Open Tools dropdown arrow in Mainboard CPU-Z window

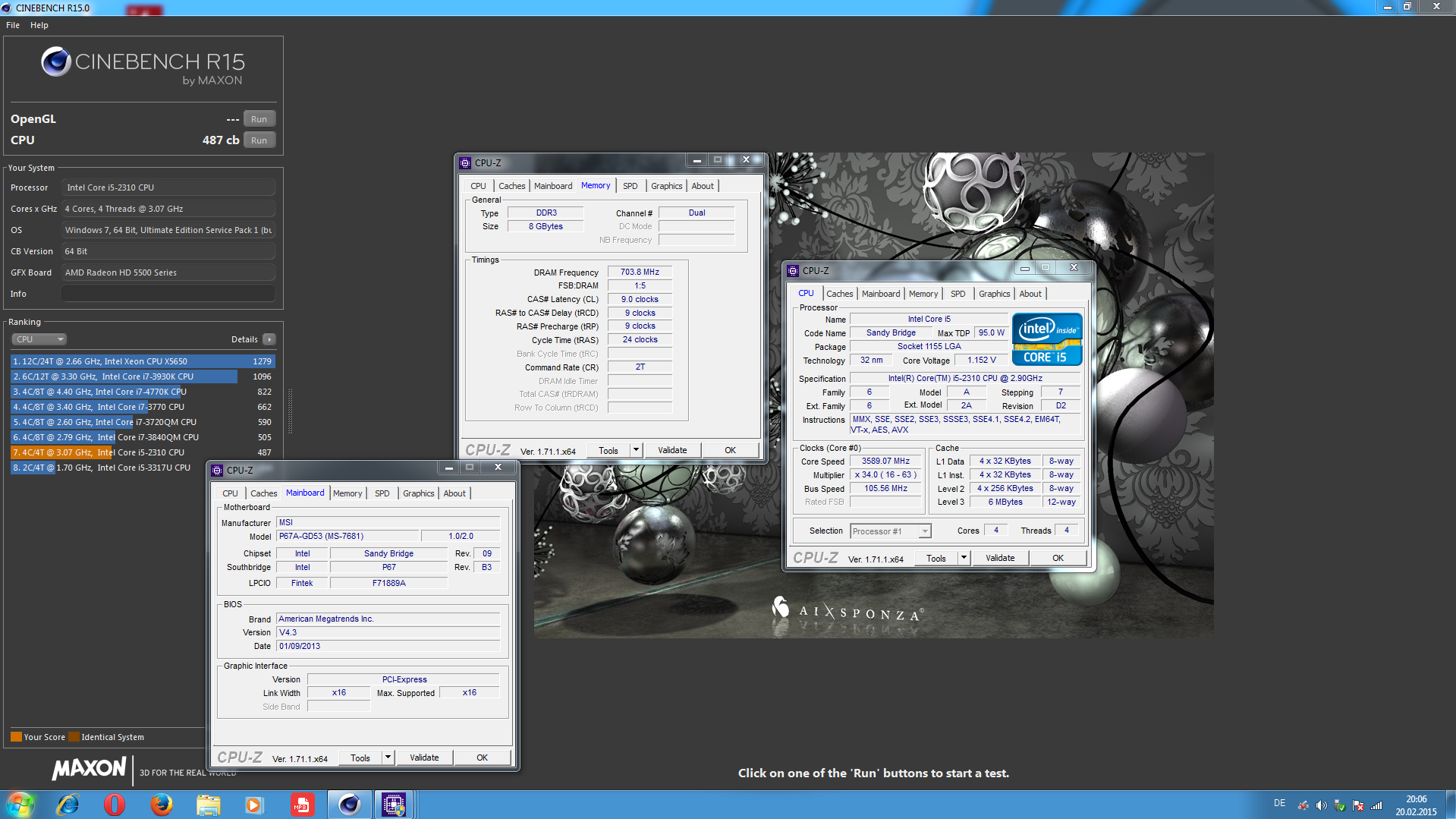coord(388,758)
